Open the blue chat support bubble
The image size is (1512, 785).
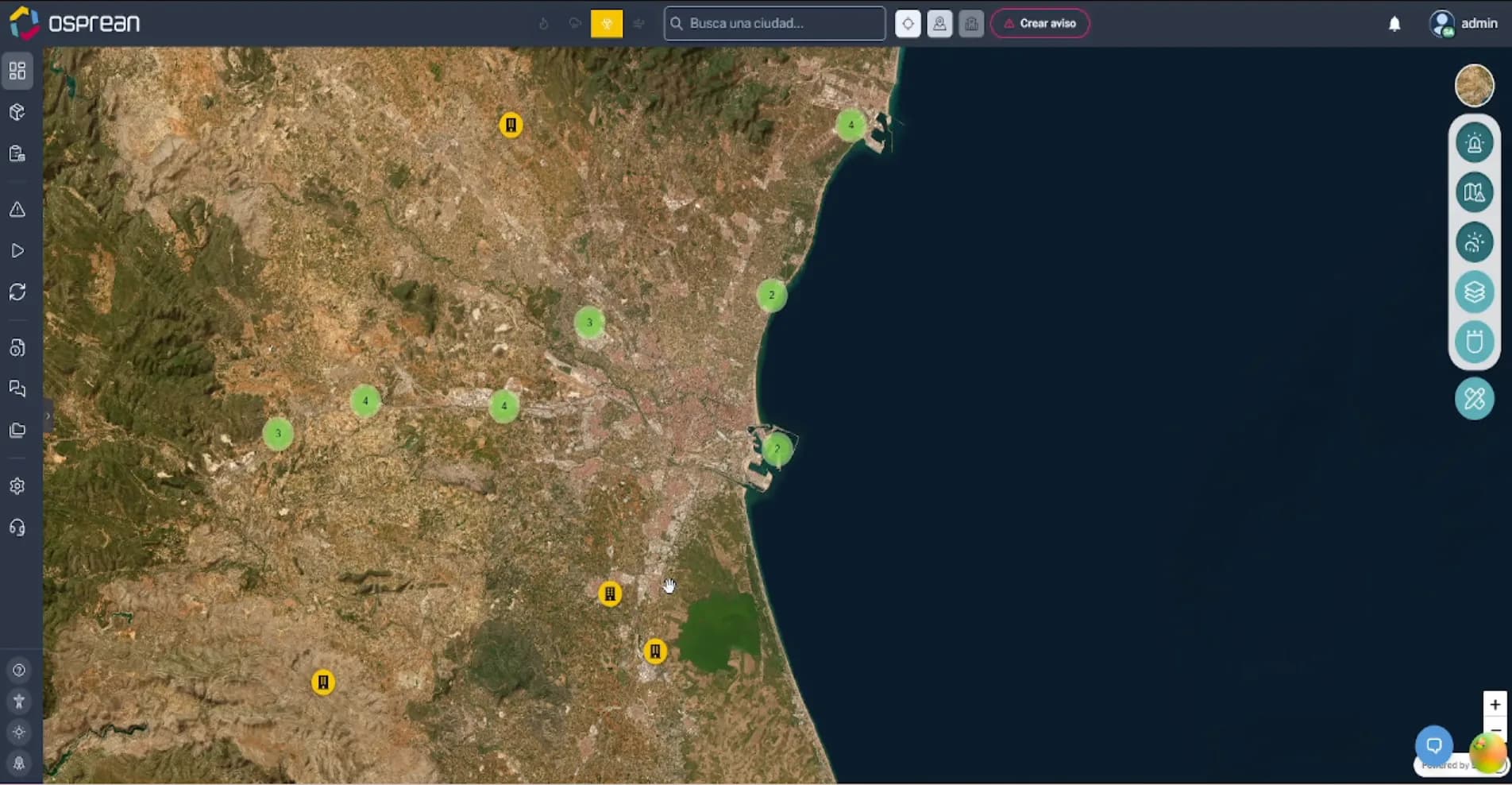[x=1434, y=745]
